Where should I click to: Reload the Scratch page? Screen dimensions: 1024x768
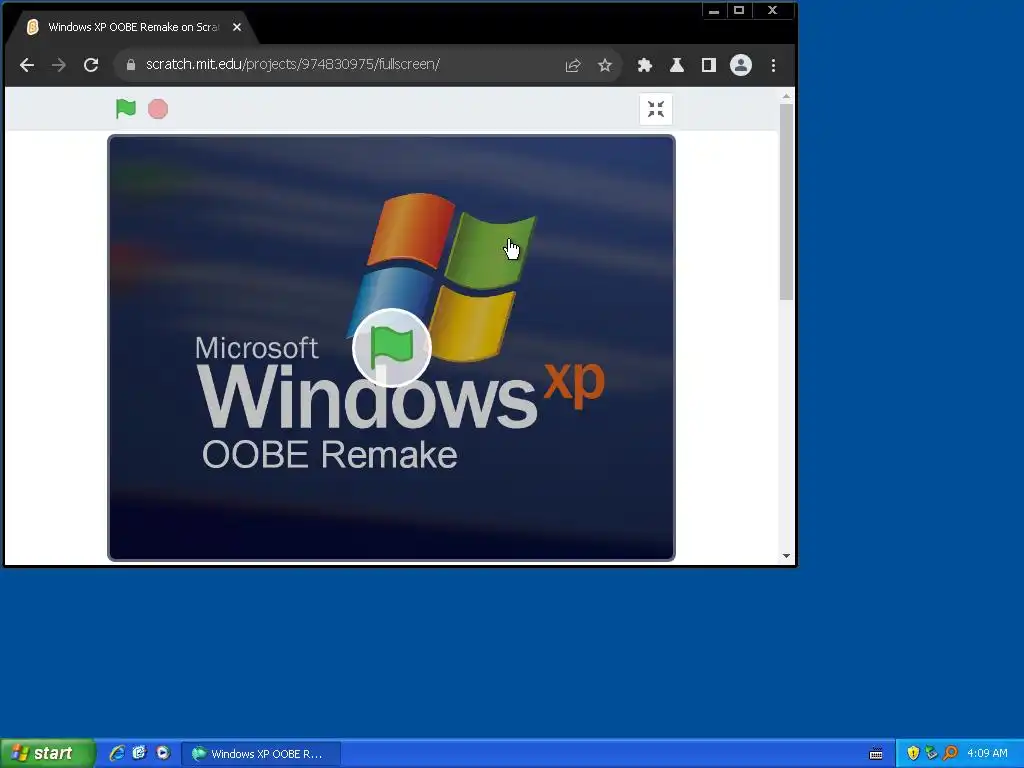pyautogui.click(x=91, y=65)
